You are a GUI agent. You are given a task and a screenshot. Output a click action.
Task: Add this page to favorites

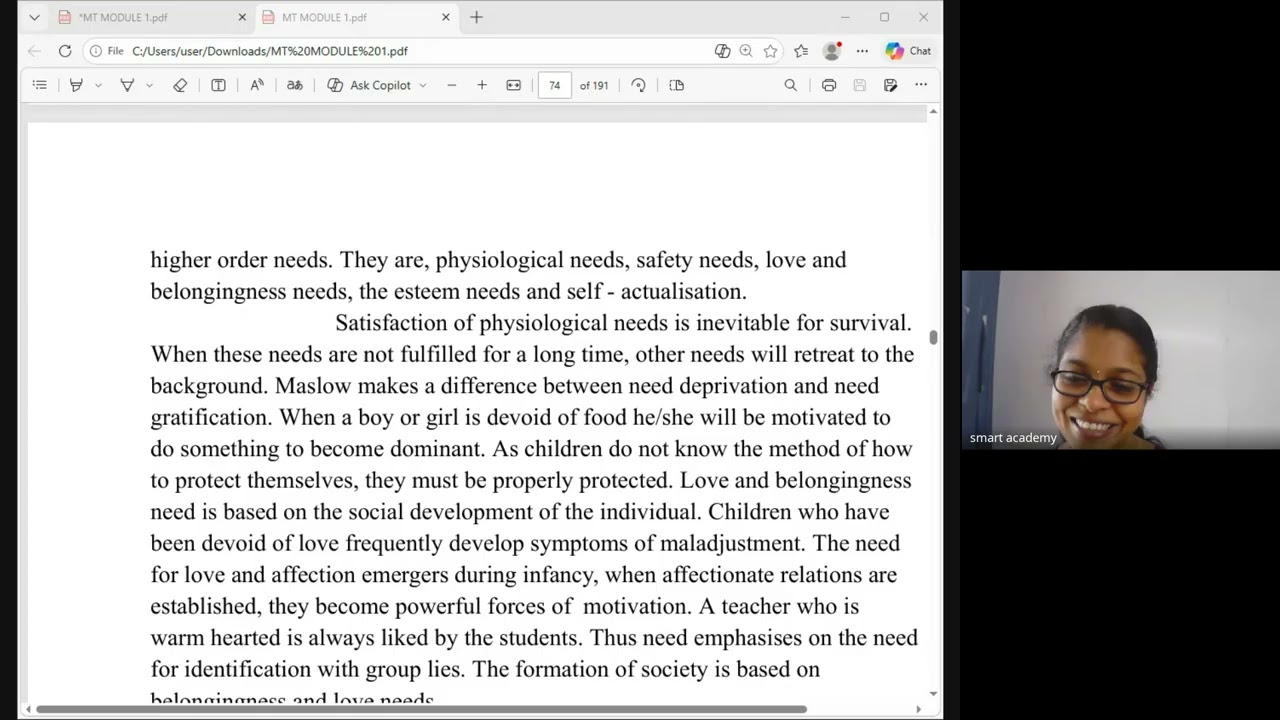point(770,51)
